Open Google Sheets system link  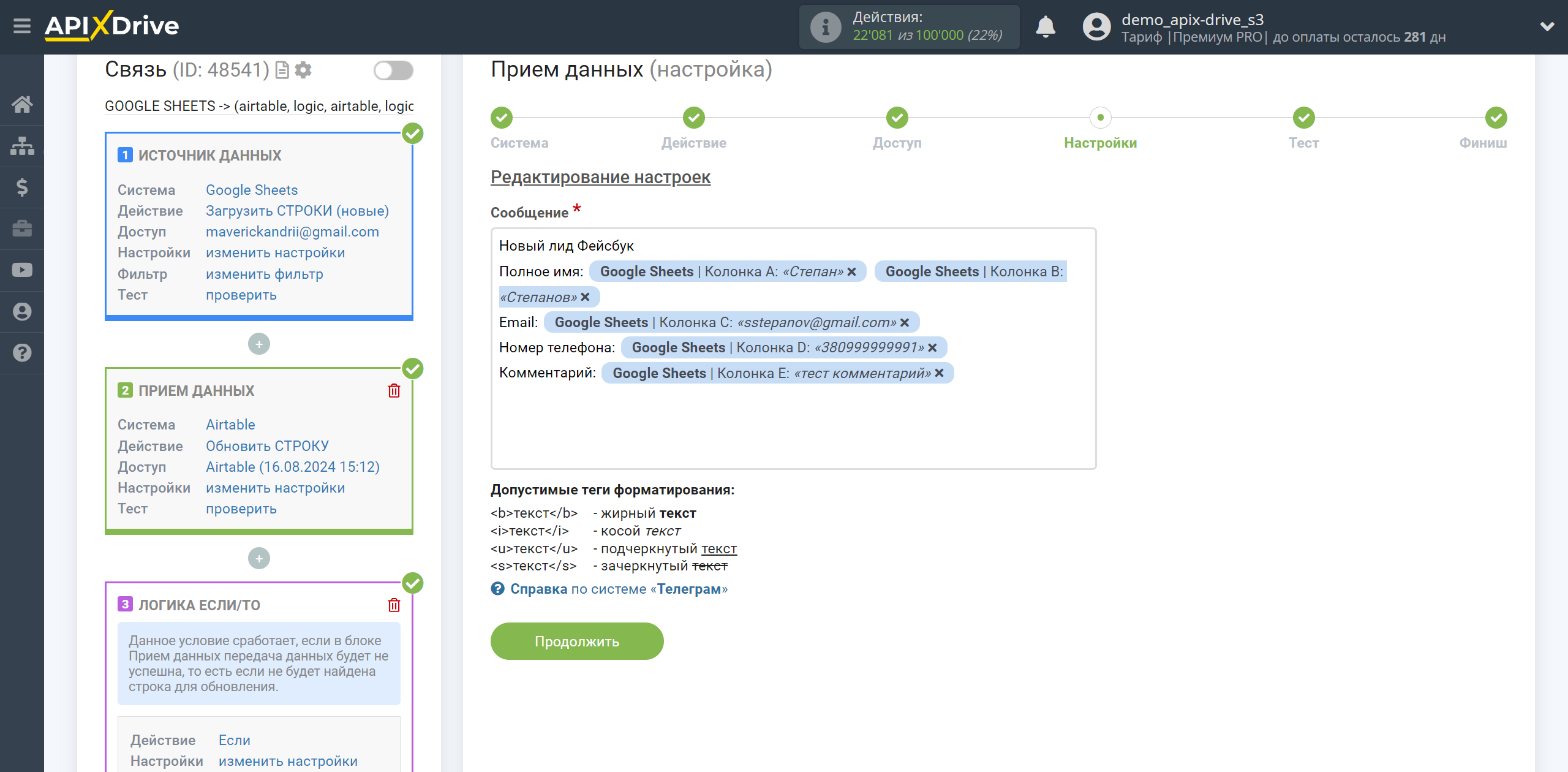[x=252, y=190]
